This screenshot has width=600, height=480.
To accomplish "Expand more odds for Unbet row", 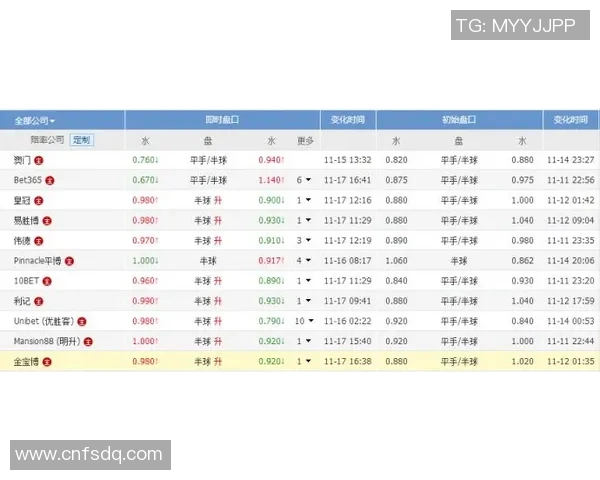I will (304, 321).
